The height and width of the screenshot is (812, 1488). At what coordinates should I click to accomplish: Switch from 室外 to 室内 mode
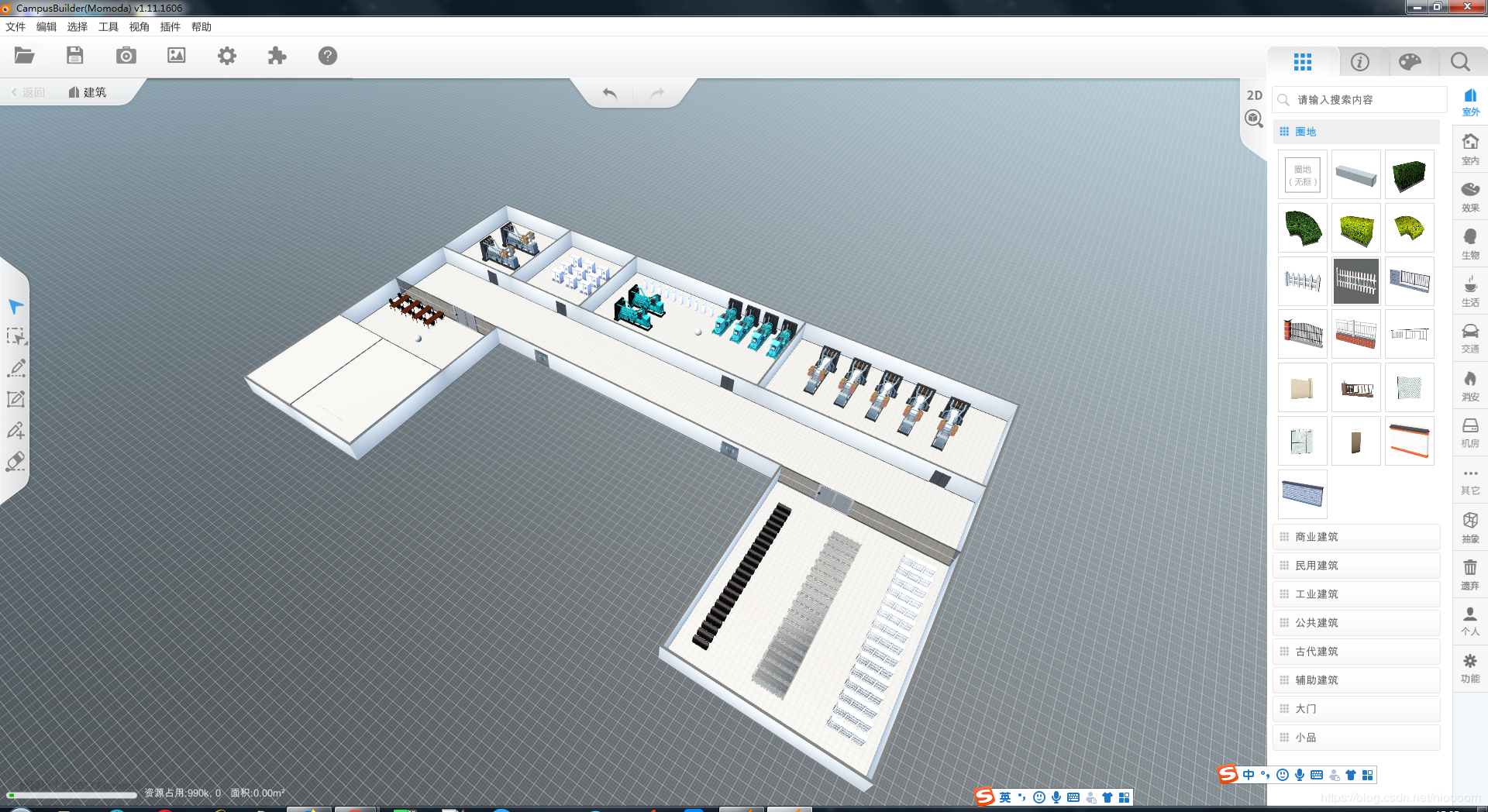point(1469,149)
